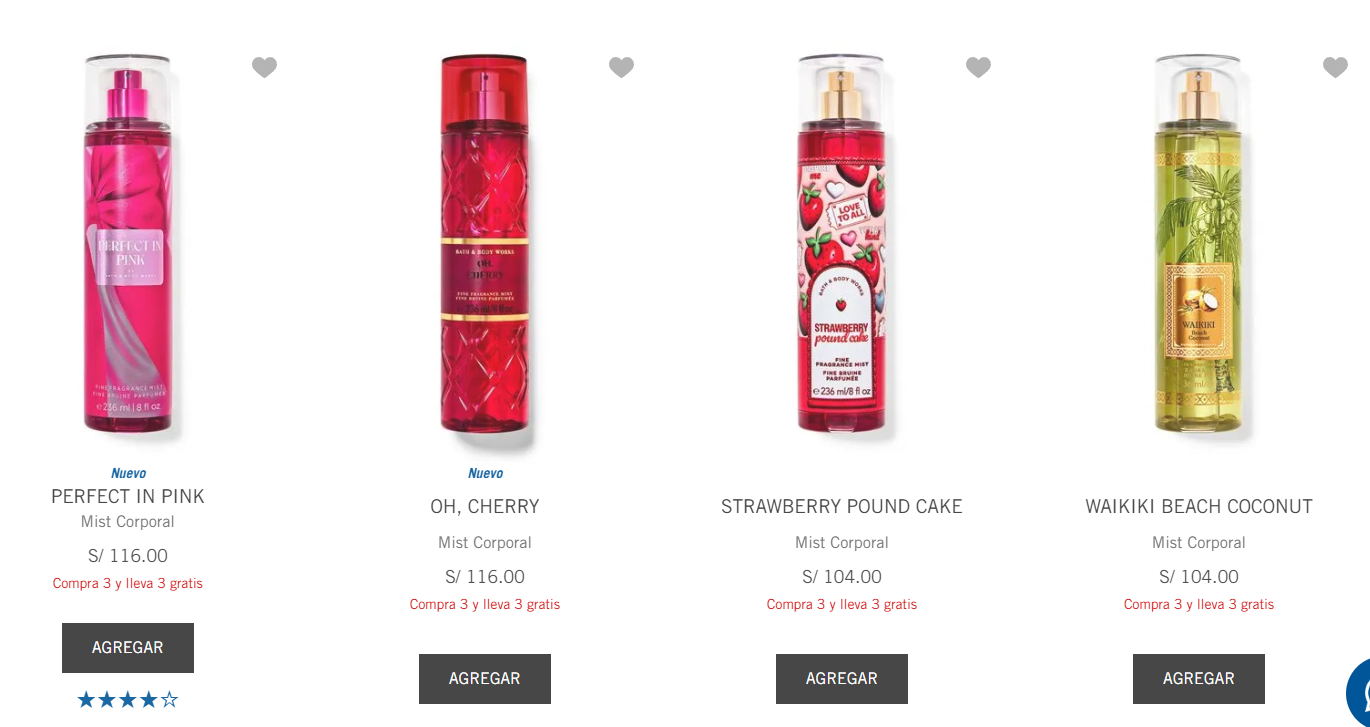Click the heart icon for Waikiki Beach Coconut
This screenshot has width=1370, height=727.
click(x=1335, y=67)
